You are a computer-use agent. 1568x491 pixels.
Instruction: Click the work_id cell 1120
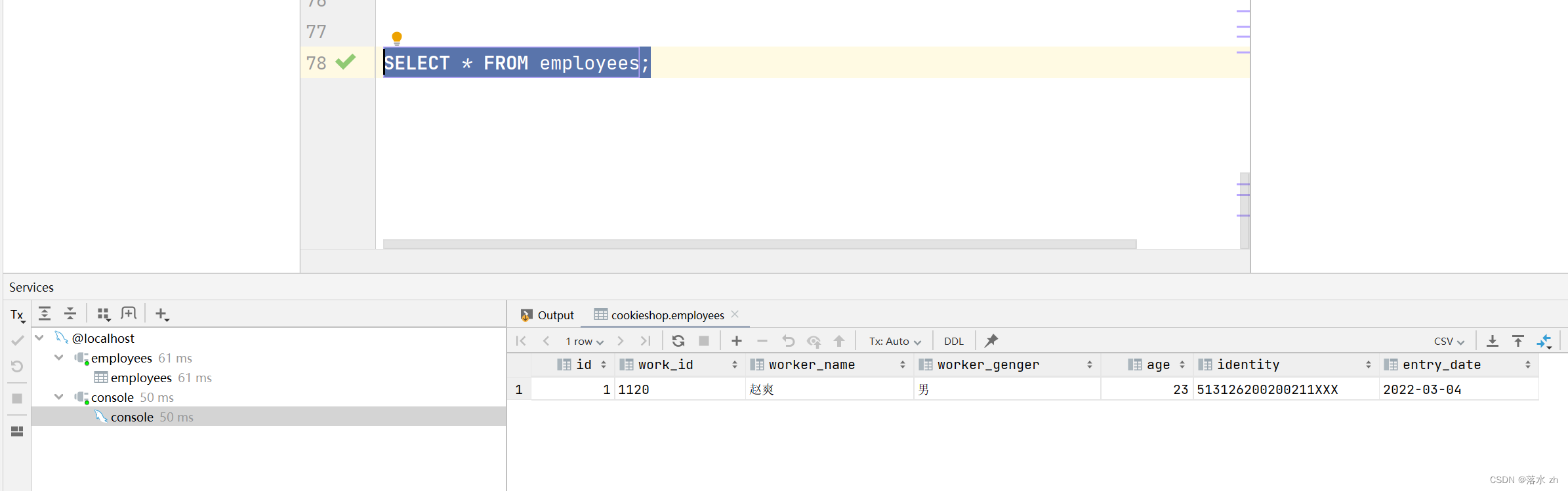[x=680, y=389]
